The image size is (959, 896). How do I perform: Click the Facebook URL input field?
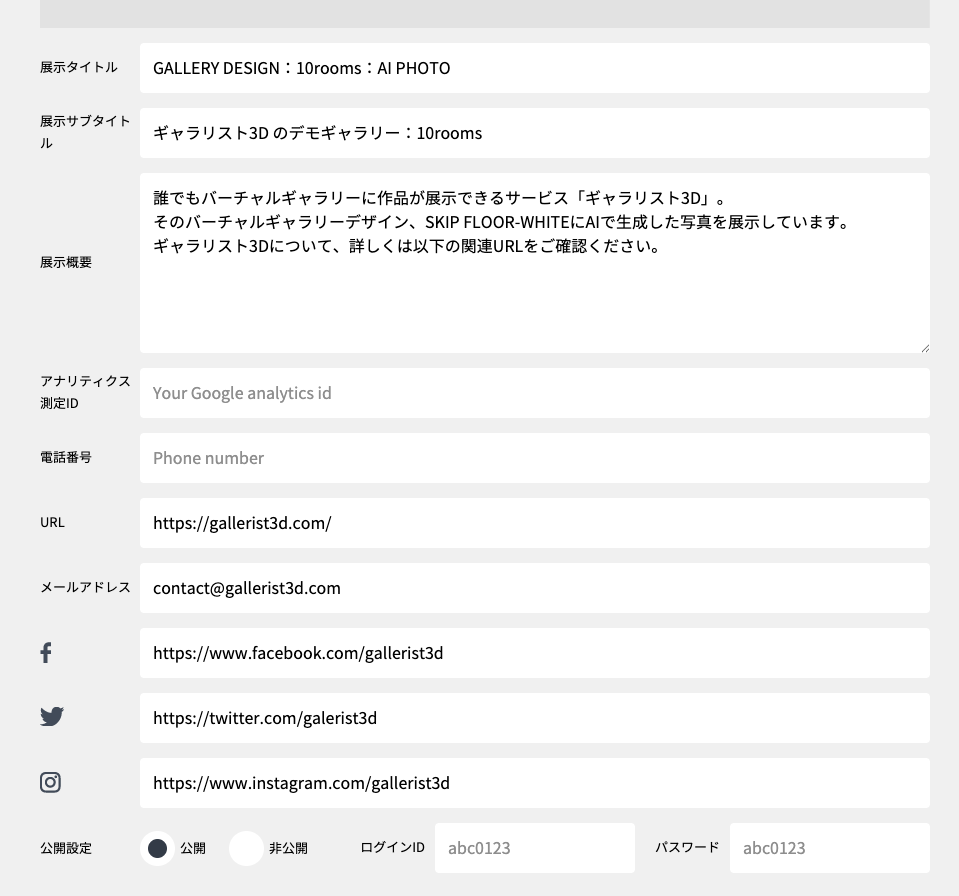[x=535, y=653]
